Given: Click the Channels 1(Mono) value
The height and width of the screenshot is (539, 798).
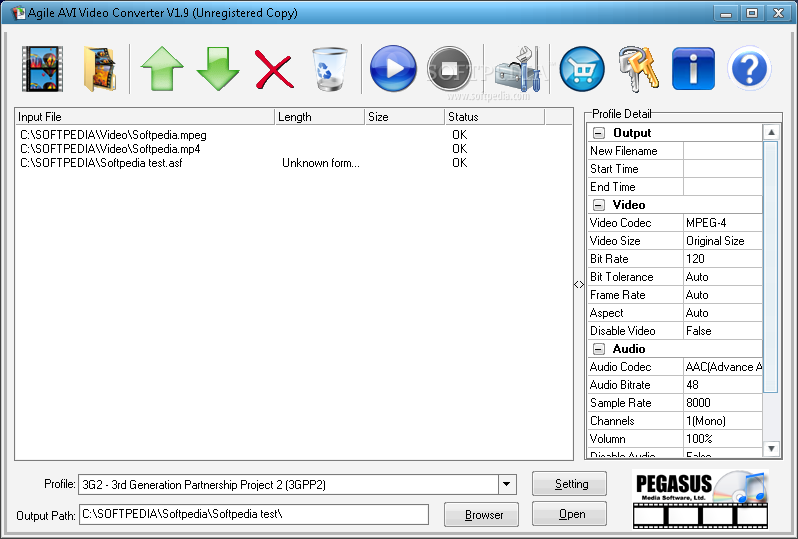Looking at the screenshot, I should pos(723,421).
